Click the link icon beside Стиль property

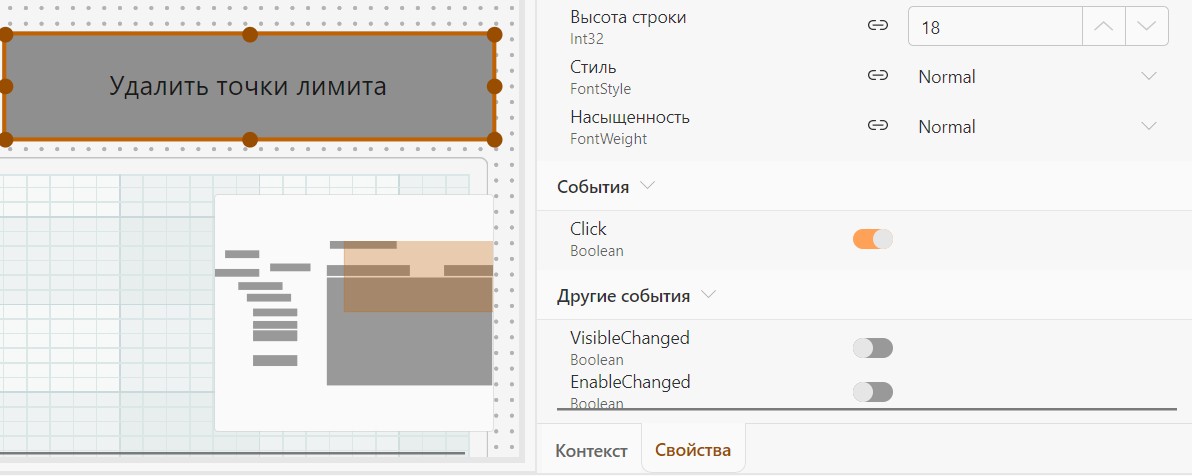878,75
